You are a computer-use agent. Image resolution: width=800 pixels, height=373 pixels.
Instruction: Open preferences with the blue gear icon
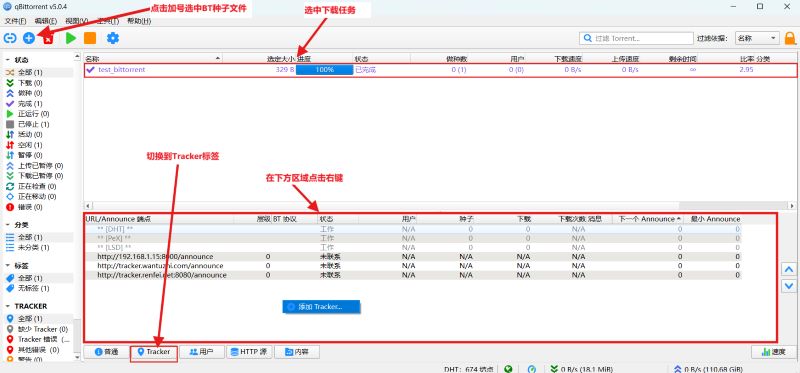coord(113,38)
